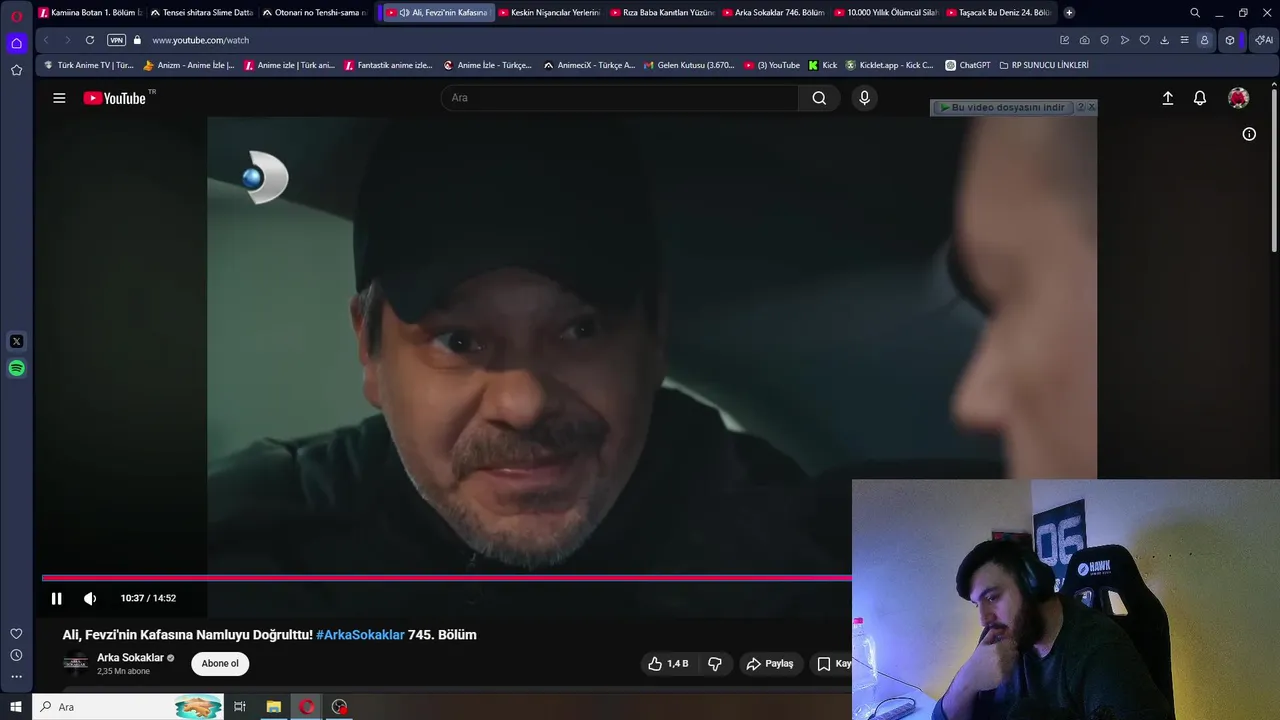This screenshot has height=720, width=1280.
Task: Toggle the Opera VPN badge
Action: tap(117, 40)
